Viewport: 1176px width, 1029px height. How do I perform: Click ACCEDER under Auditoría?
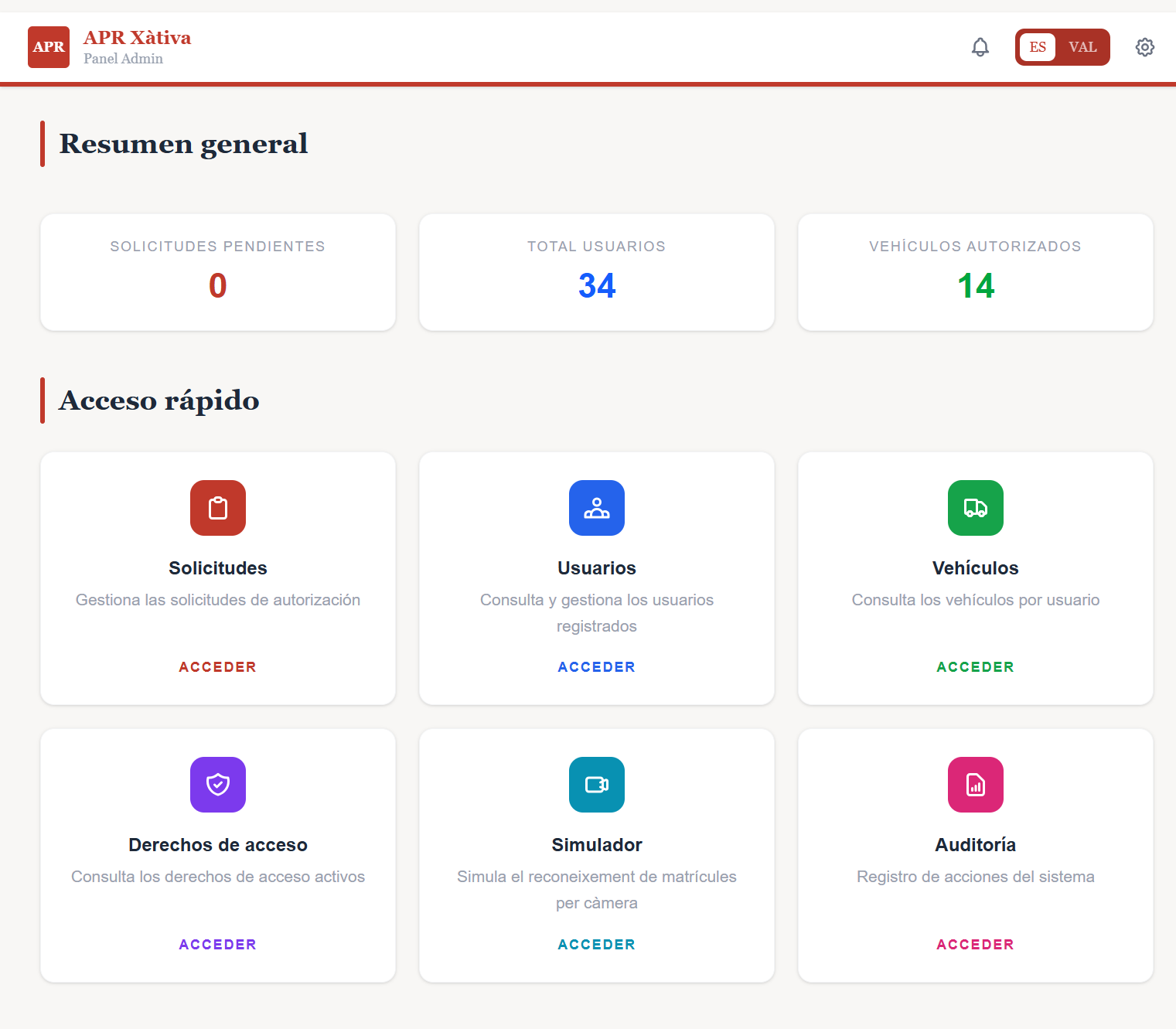point(976,945)
